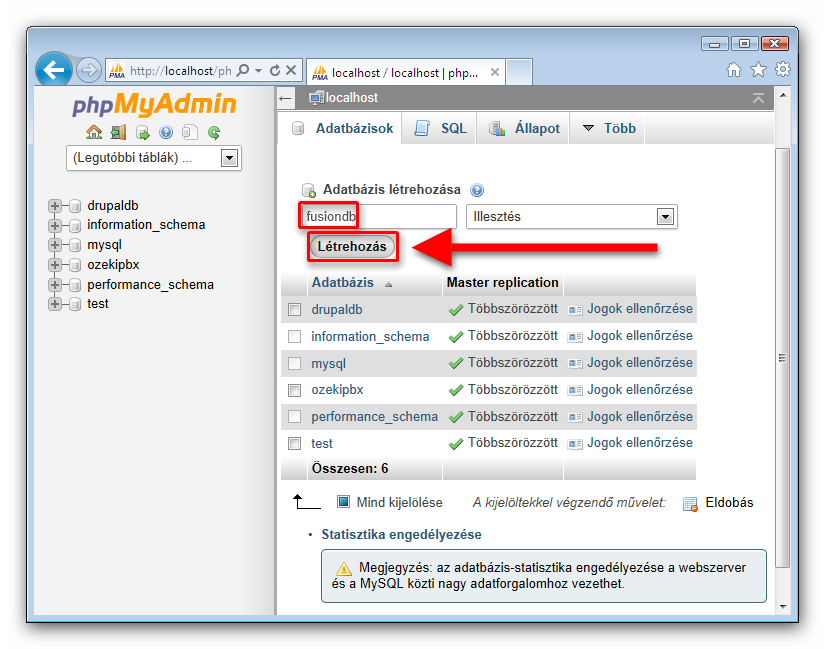Click the database name input field
This screenshot has width=825, height=649.
[x=378, y=216]
